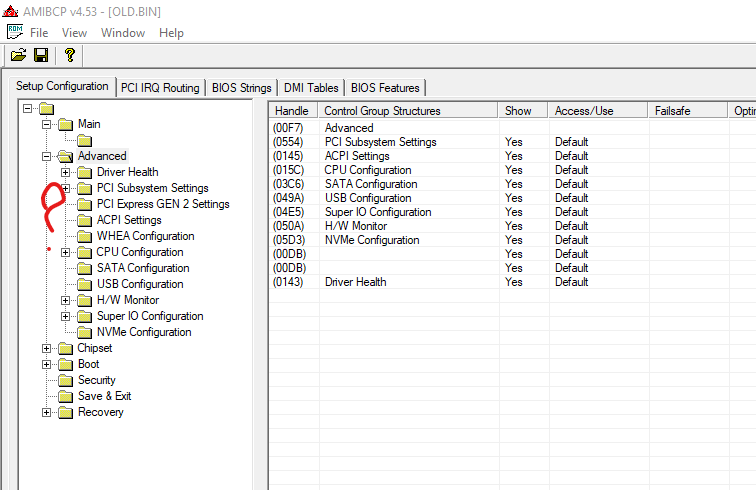This screenshot has width=756, height=490.
Task: Click Default access for USB Configuration row
Action: coord(571,198)
